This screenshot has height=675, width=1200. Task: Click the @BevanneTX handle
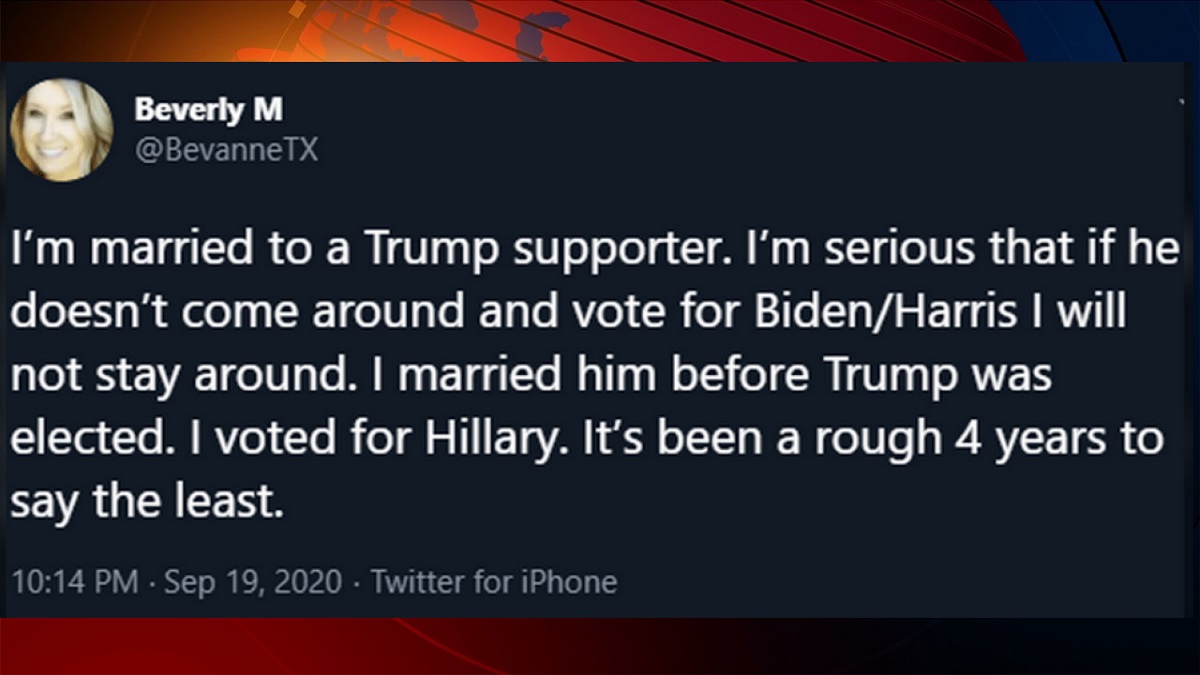[x=225, y=150]
